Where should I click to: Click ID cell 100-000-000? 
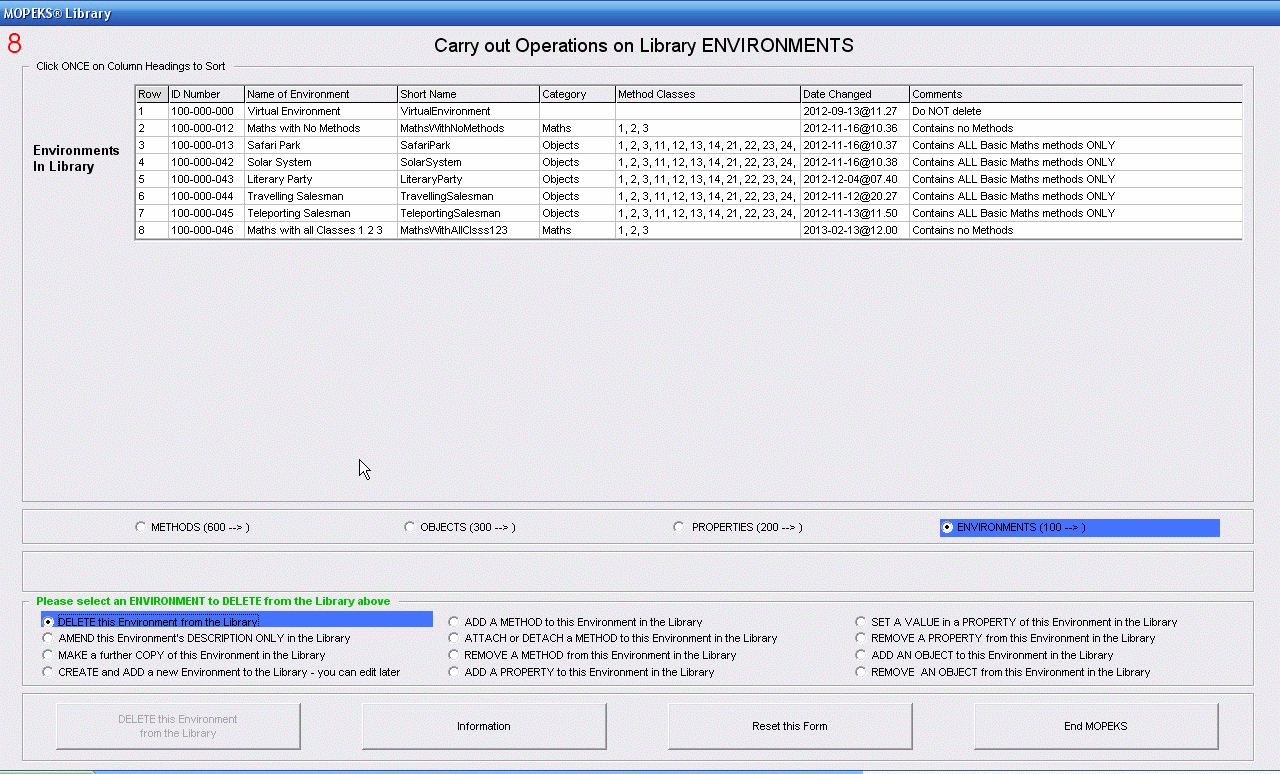point(206,111)
